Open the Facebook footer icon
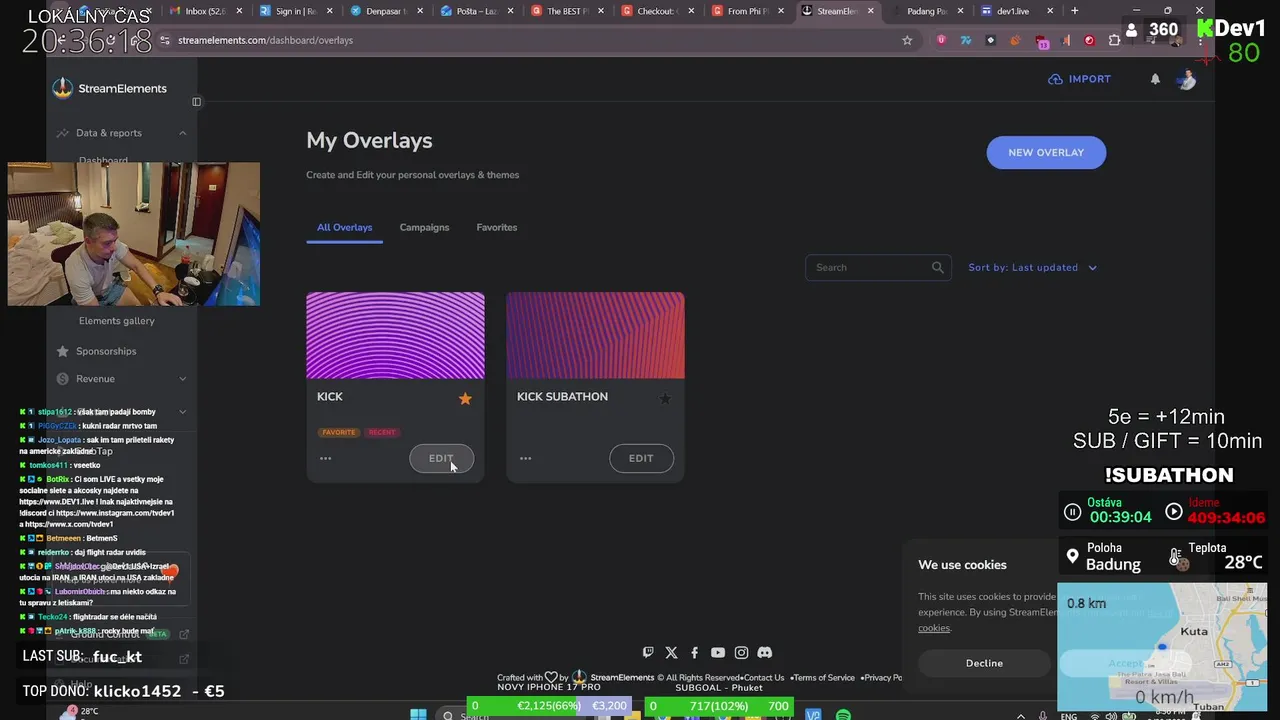Viewport: 1280px width, 720px height. (694, 652)
